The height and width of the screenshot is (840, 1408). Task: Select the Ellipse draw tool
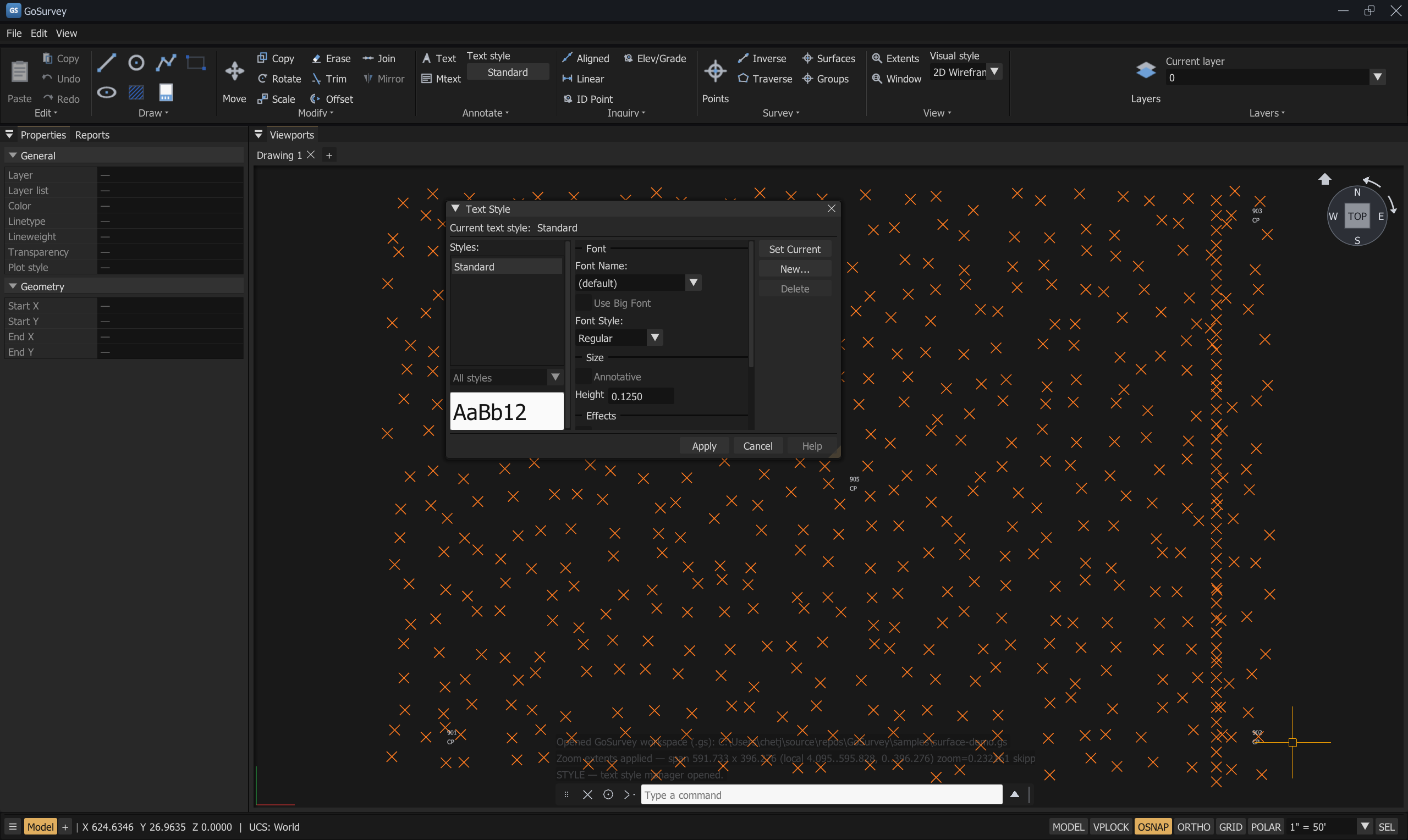tap(107, 92)
